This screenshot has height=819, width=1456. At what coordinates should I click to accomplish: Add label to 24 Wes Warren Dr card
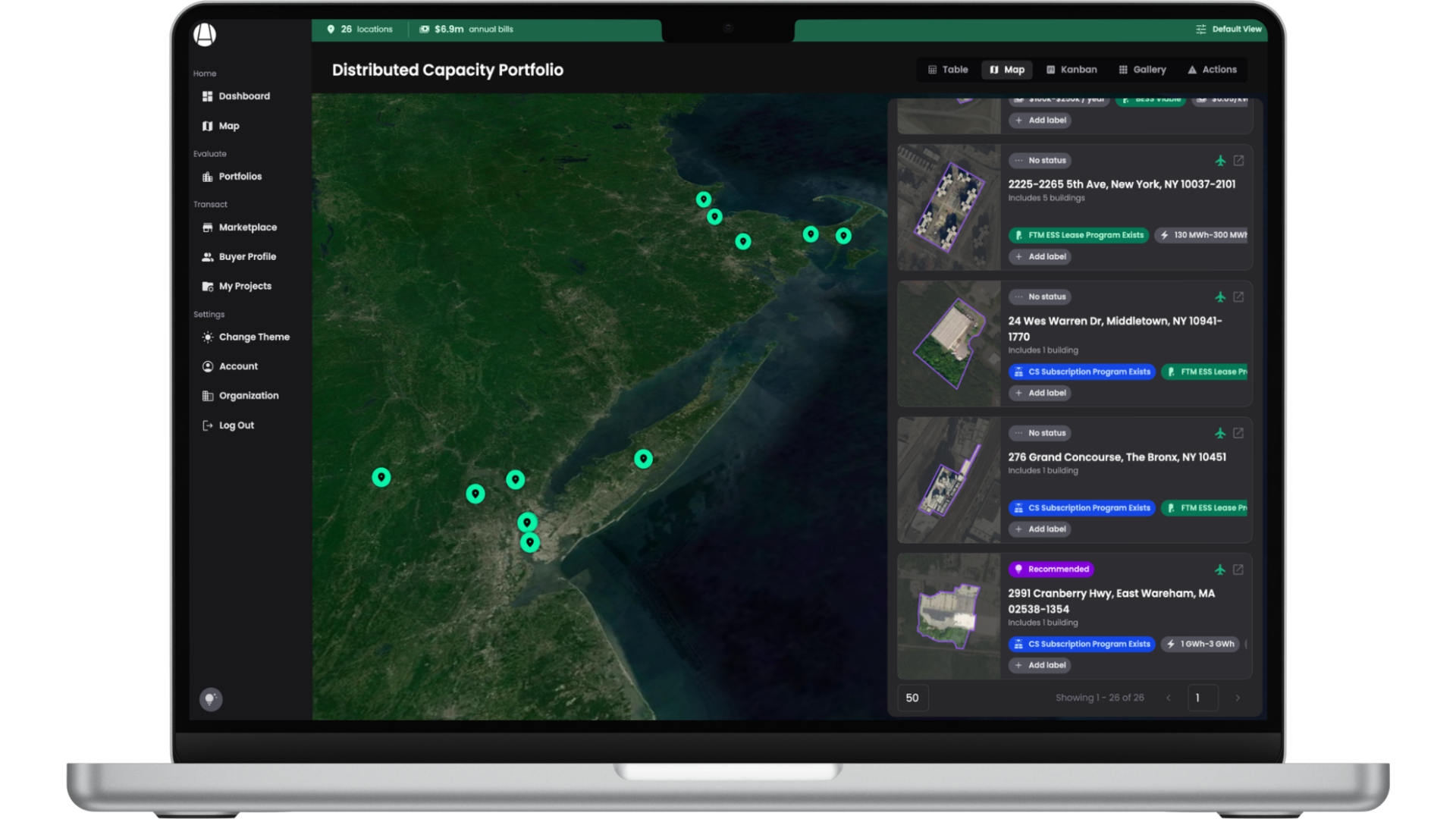click(x=1040, y=394)
